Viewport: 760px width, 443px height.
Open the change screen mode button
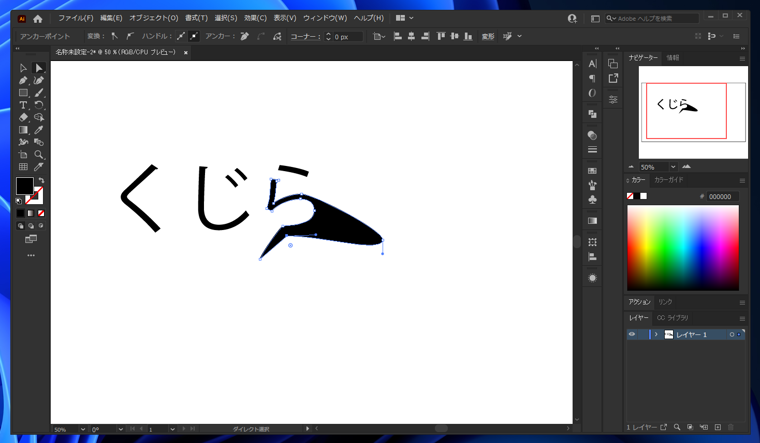[31, 239]
